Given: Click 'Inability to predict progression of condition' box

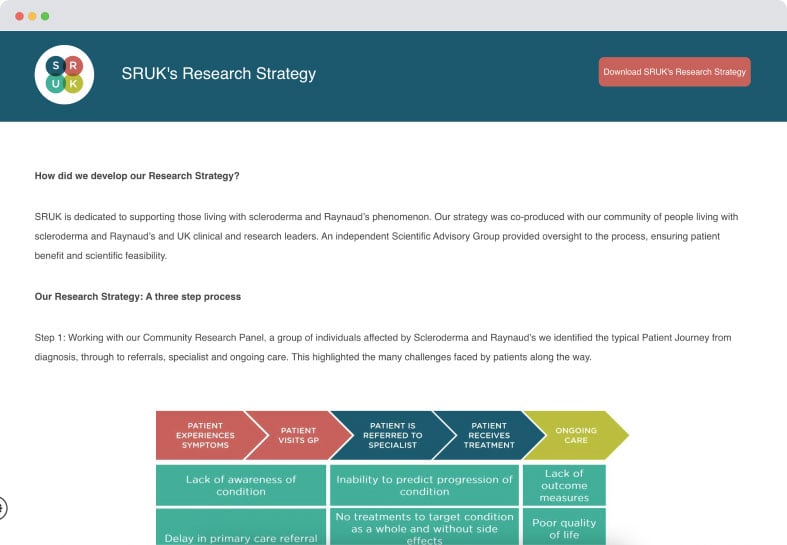Looking at the screenshot, I should [x=425, y=485].
